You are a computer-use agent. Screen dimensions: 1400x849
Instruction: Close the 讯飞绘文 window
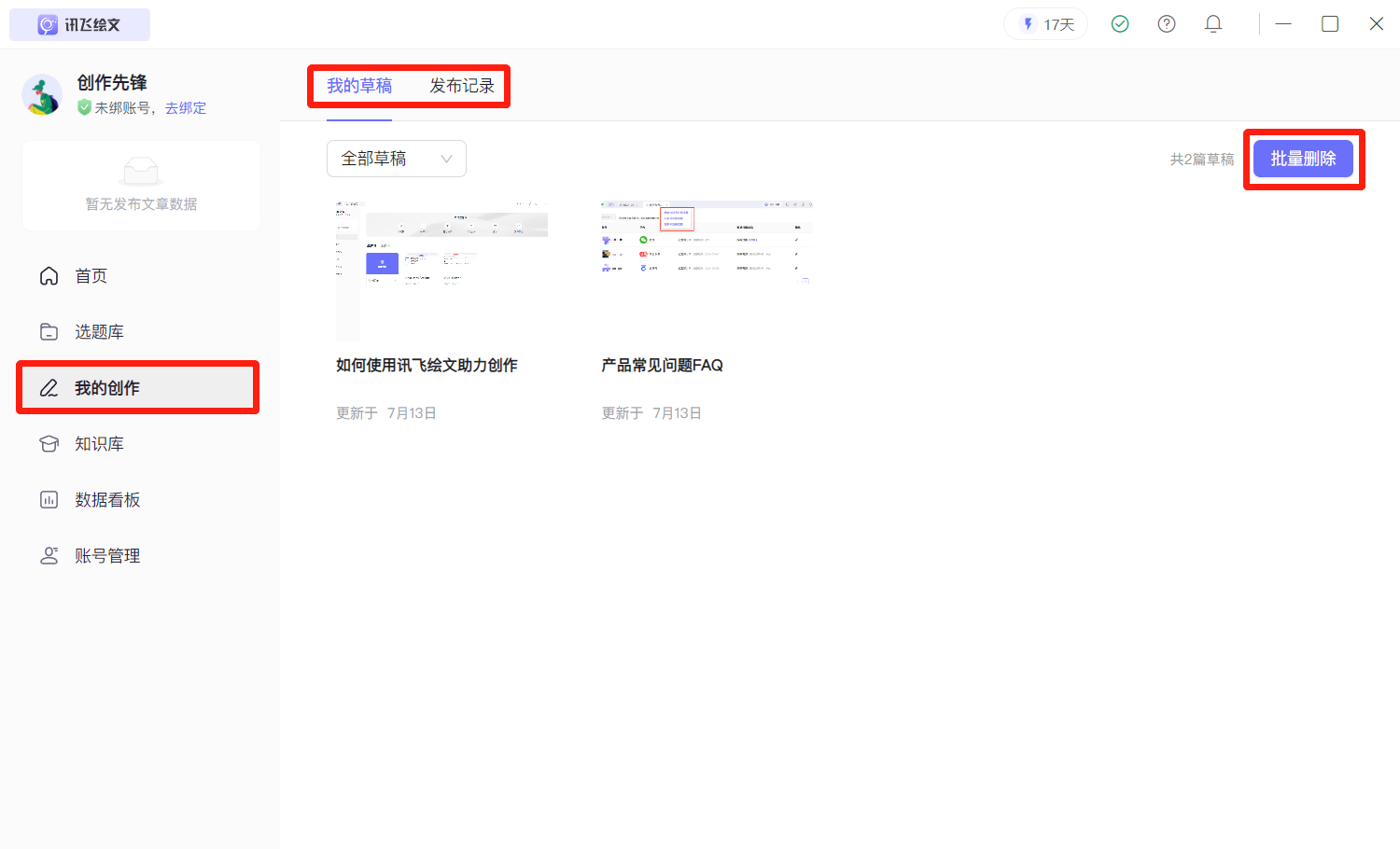click(1377, 24)
